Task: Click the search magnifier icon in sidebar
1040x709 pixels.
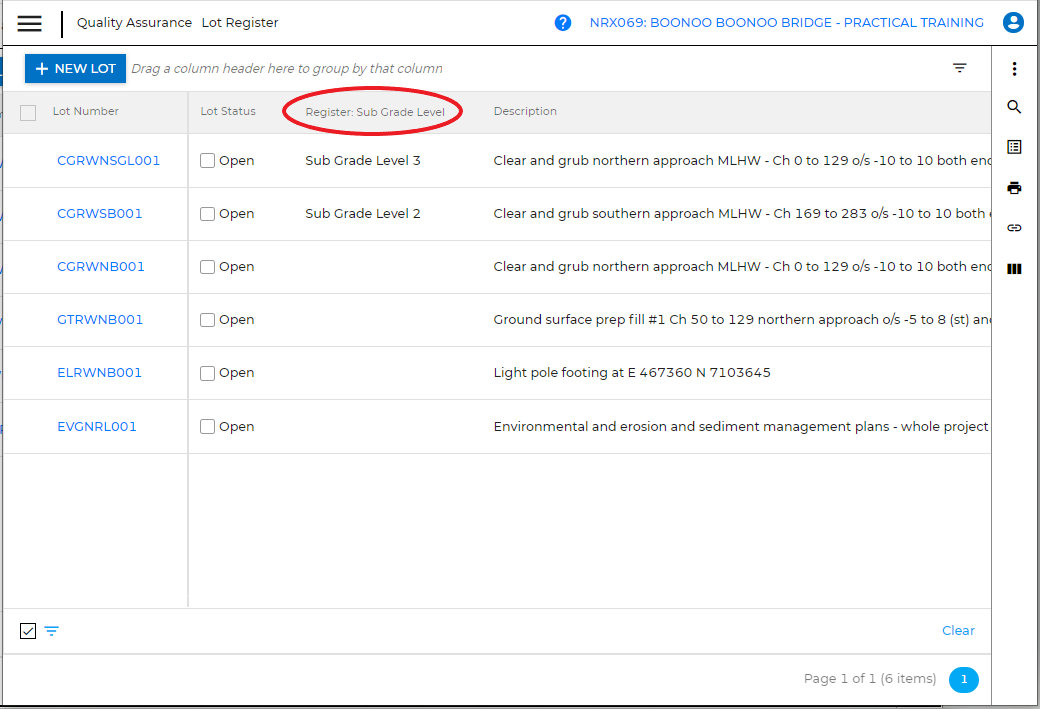Action: [x=1014, y=107]
